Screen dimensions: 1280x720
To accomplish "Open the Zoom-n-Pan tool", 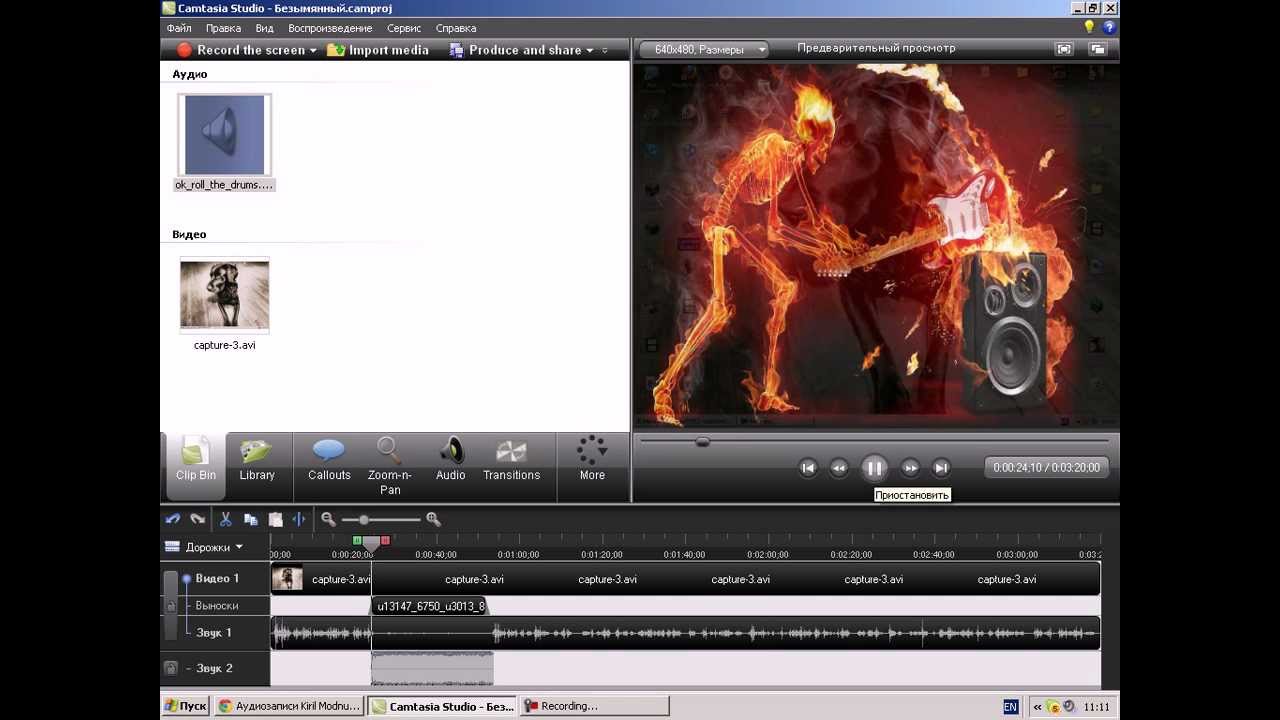I will (x=390, y=466).
